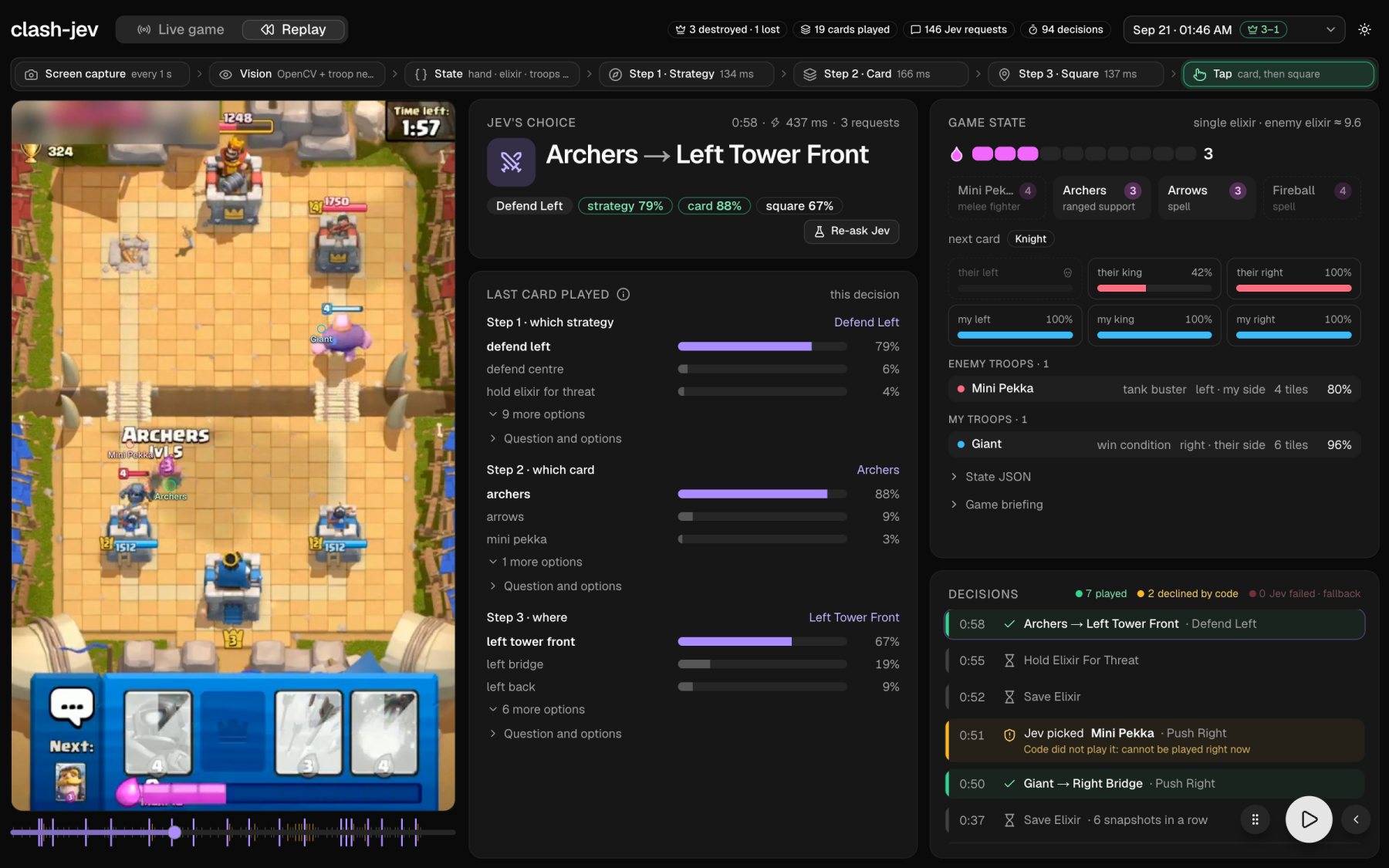Click the pin icon in Step 3 Square
1389x868 pixels.
[x=1004, y=74]
